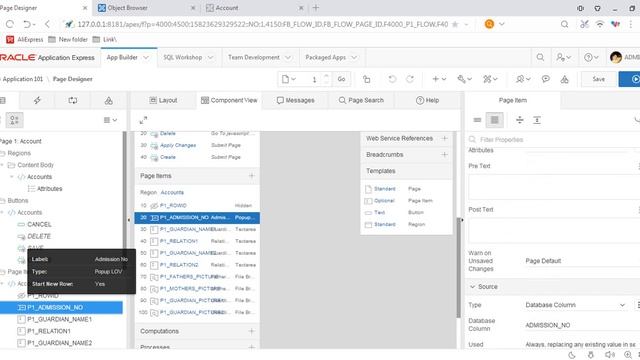Viewport: 640px width, 360px height.
Task: Open the Packaged Apps menu
Action: point(331,58)
